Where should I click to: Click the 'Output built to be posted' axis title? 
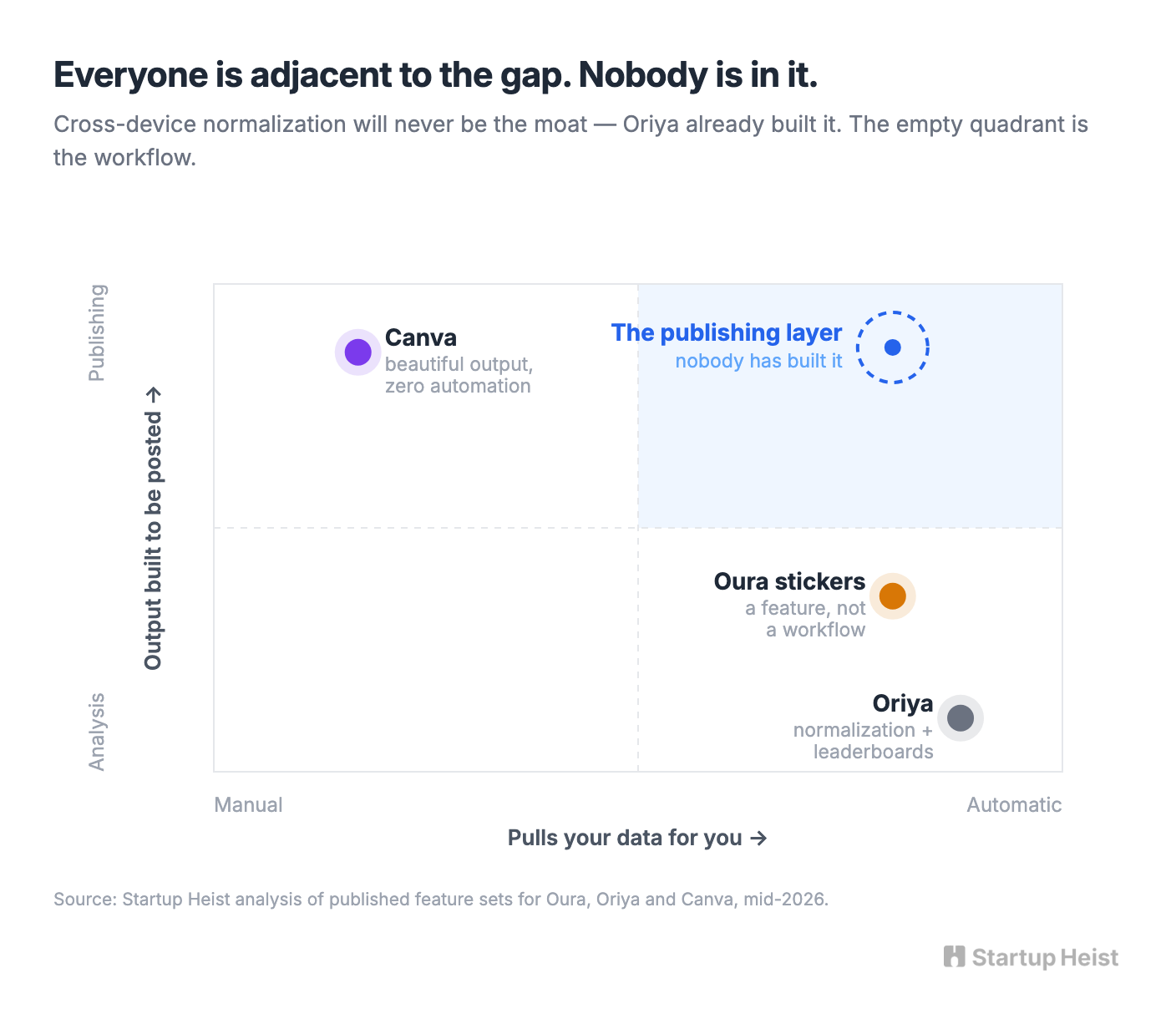click(154, 528)
